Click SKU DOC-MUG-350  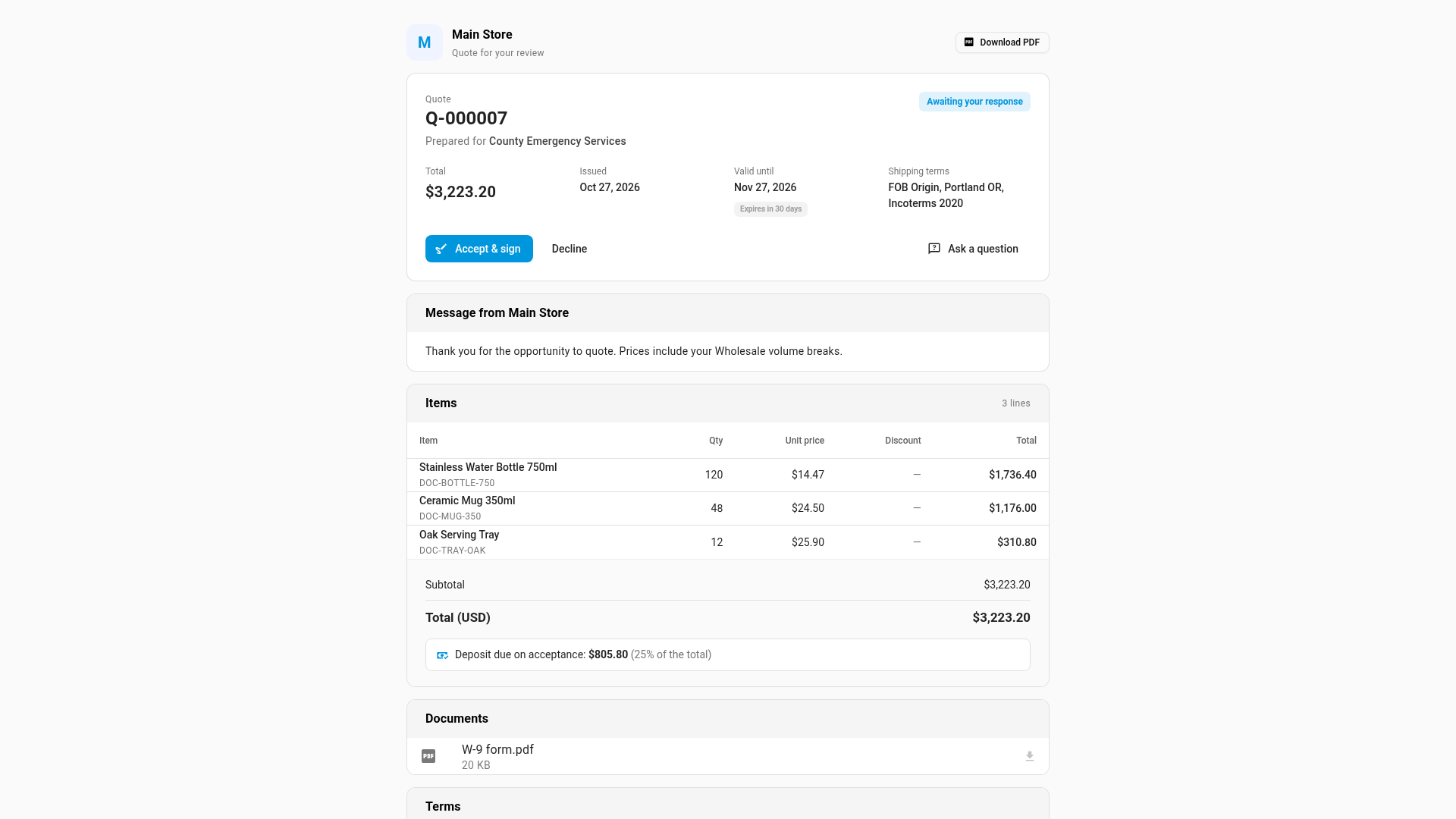(450, 516)
